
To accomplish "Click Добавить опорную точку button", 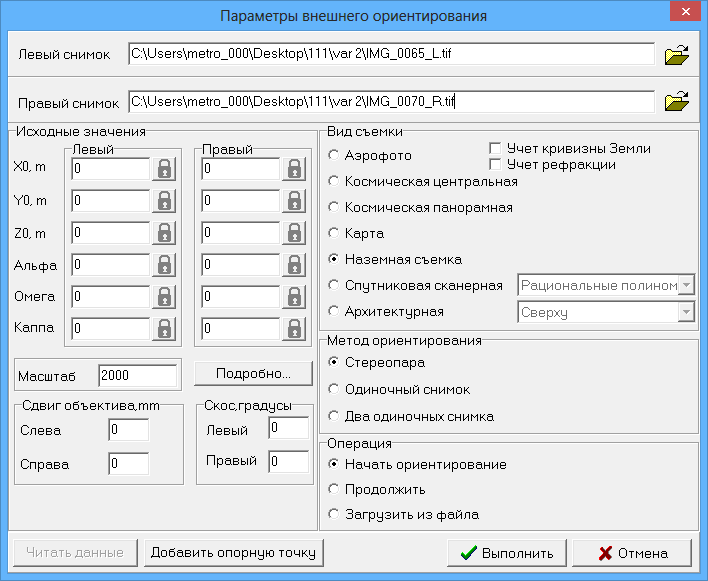I will tap(233, 553).
